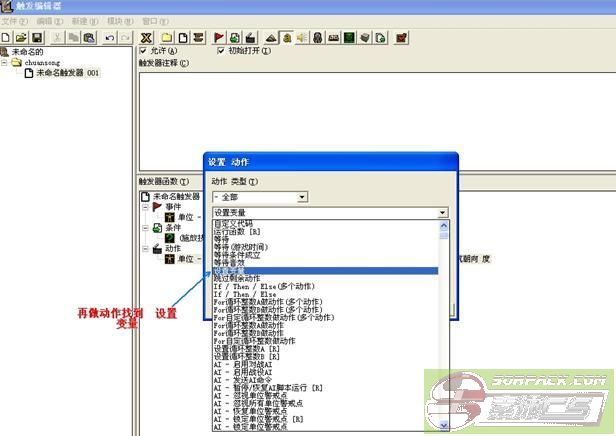Select 未命名触发器 001 in tree
The width and height of the screenshot is (616, 436).
tap(68, 73)
